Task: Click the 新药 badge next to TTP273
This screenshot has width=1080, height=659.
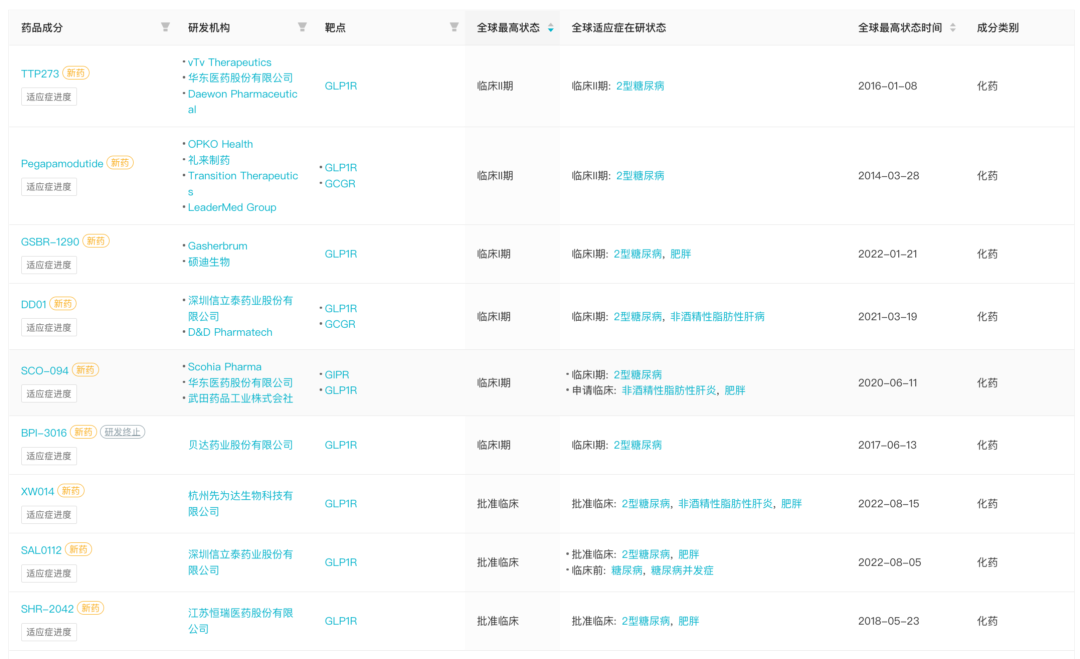Action: tap(76, 73)
